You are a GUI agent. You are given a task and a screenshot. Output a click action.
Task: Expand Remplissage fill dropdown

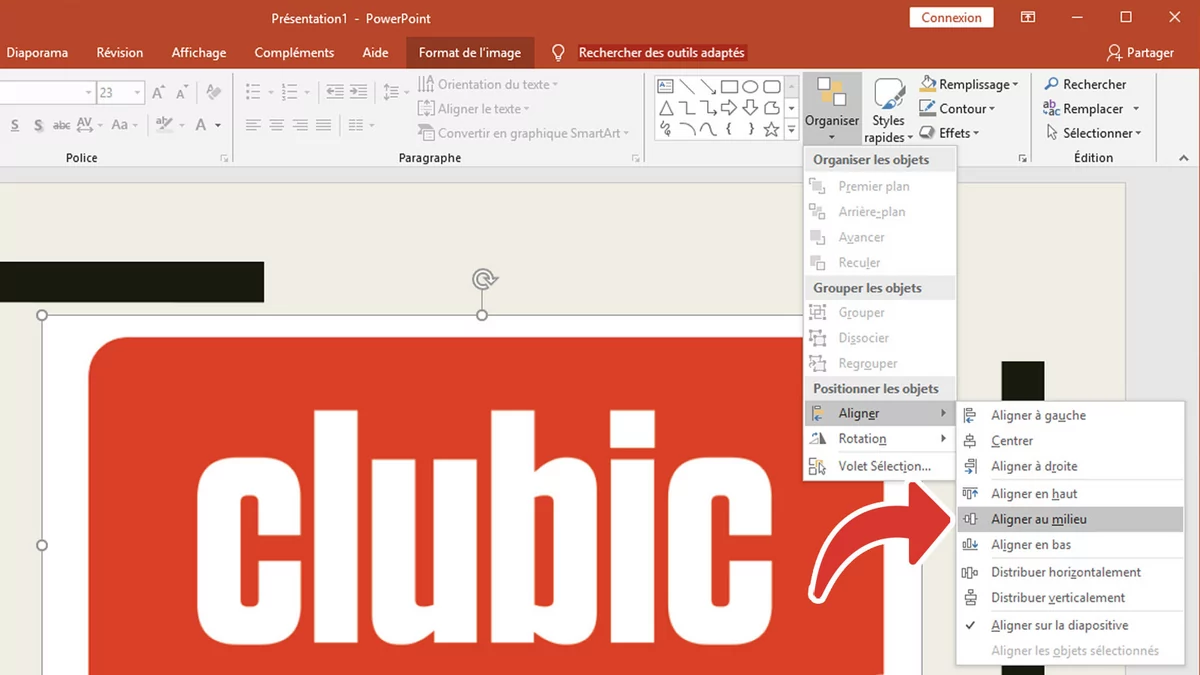(1016, 85)
